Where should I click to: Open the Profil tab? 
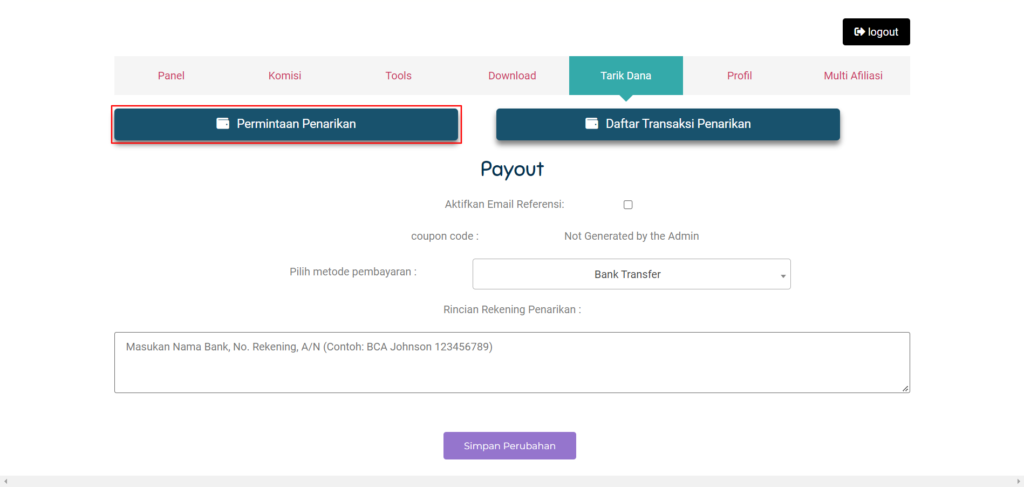click(739, 76)
